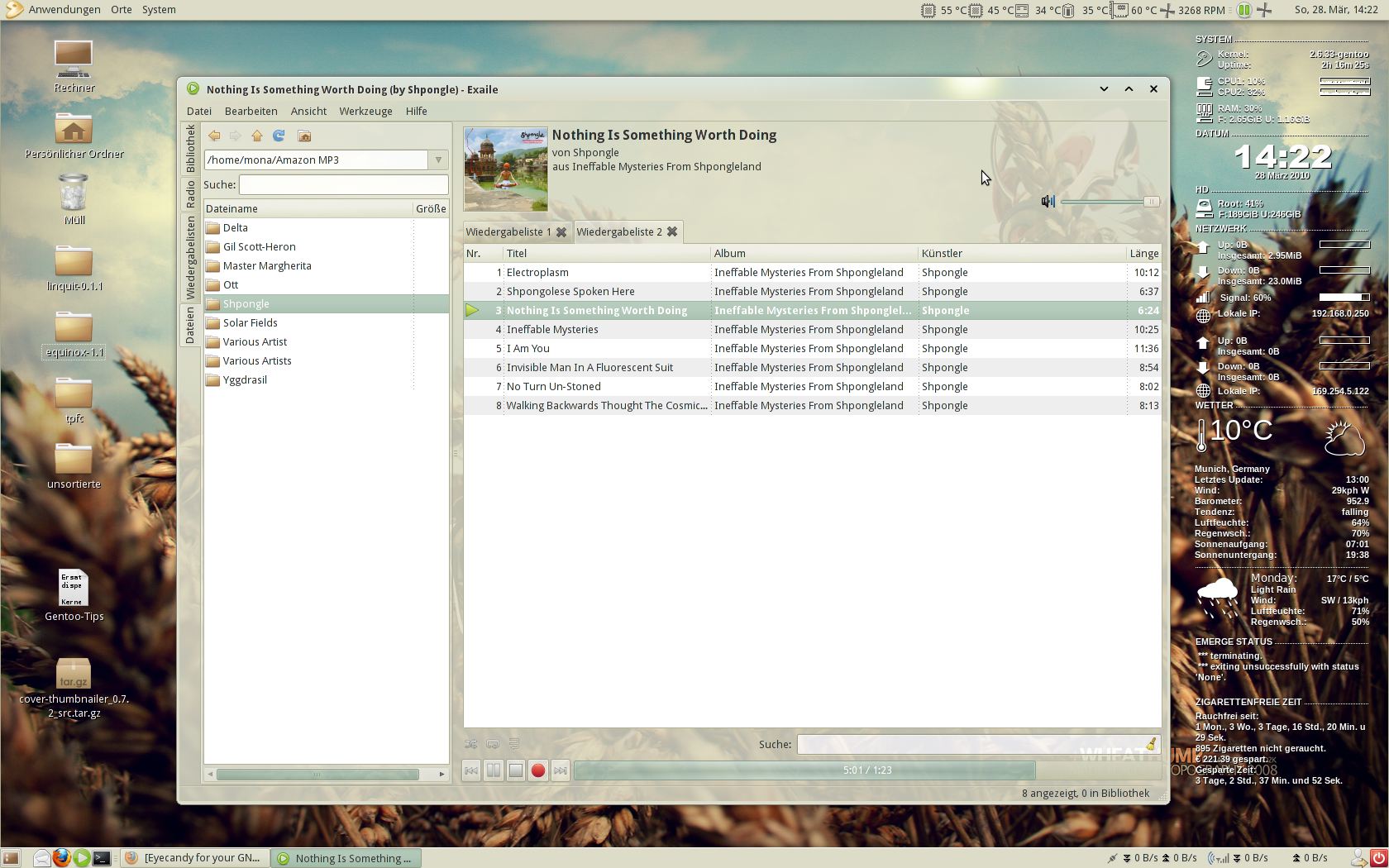The image size is (1389, 868).
Task: Click the file browser search field
Action: pyautogui.click(x=344, y=184)
